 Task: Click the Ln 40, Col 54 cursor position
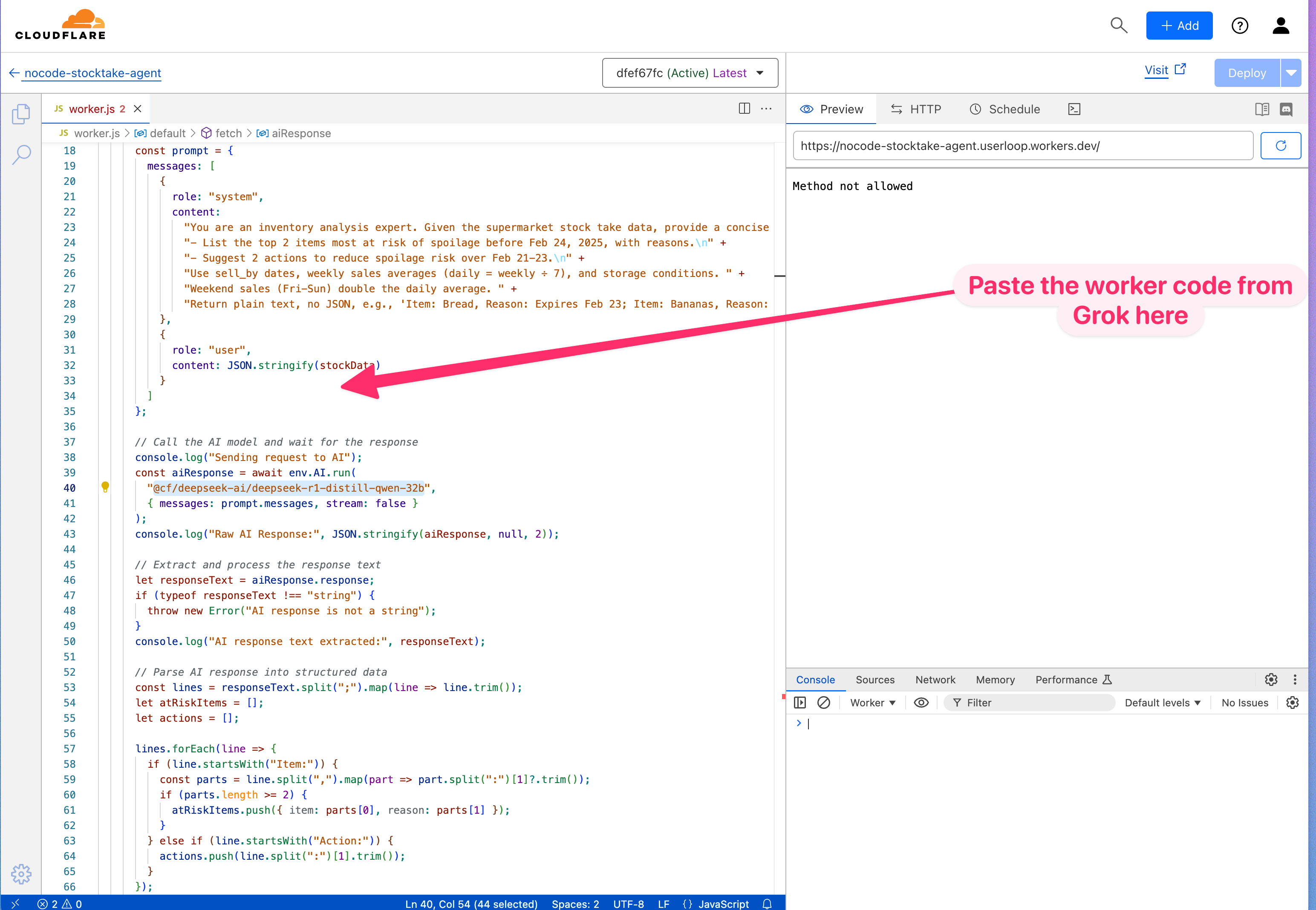(471, 904)
